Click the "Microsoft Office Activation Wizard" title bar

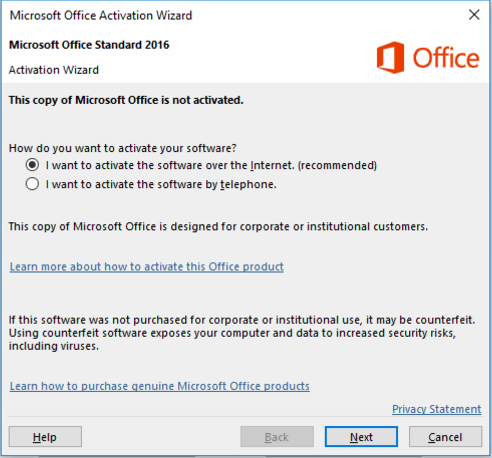click(101, 15)
